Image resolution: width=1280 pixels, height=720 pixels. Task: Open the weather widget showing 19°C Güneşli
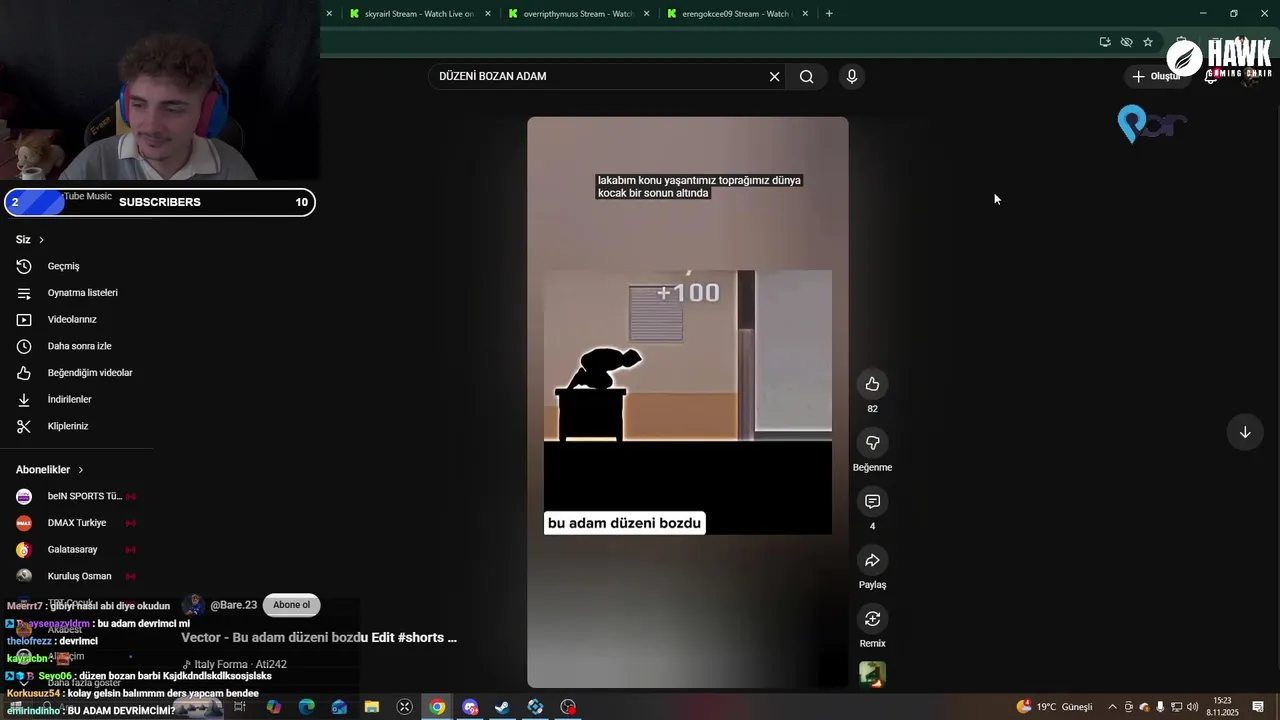point(1055,707)
